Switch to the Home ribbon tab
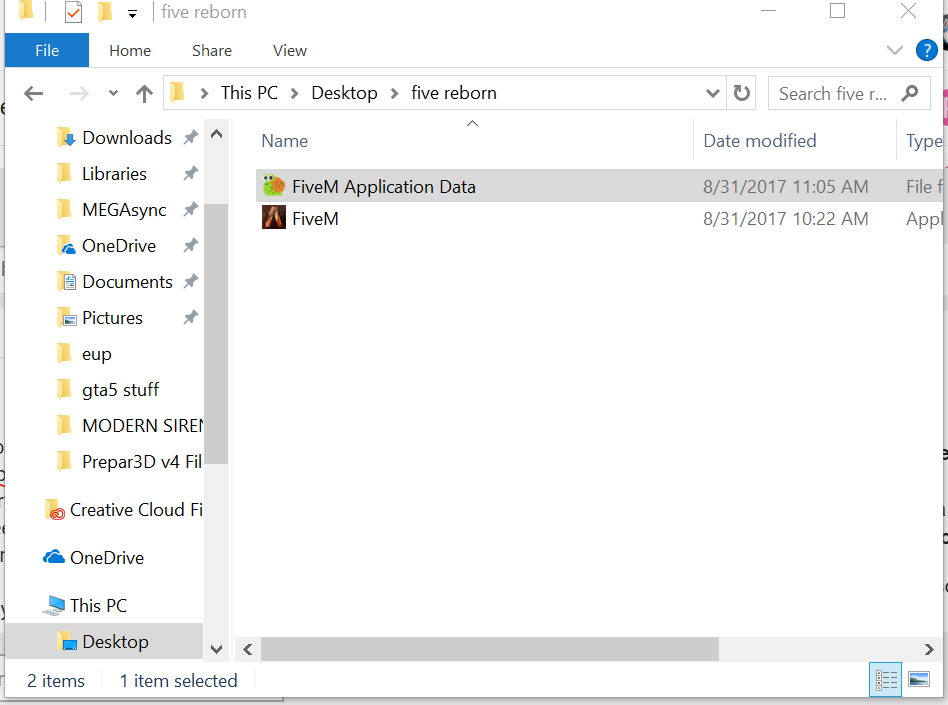 (x=130, y=51)
